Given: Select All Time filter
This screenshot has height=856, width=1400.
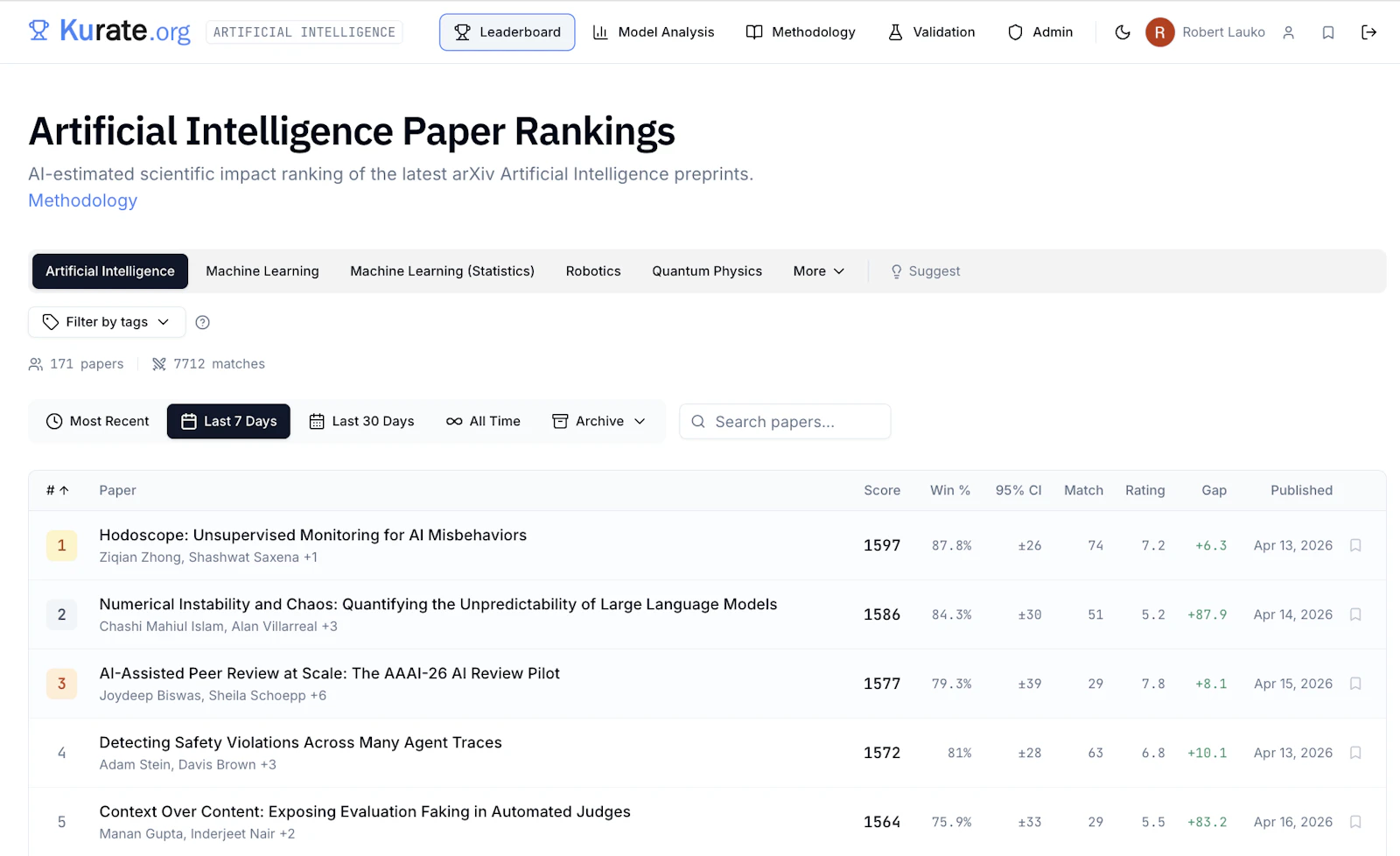Looking at the screenshot, I should tap(483, 421).
